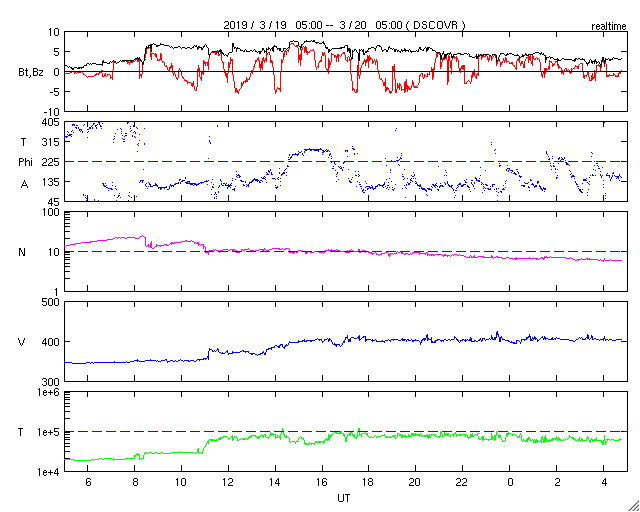The height and width of the screenshot is (512, 640).
Task: Click the '-10' tick on Bt,Bz axis
Action: [52, 112]
